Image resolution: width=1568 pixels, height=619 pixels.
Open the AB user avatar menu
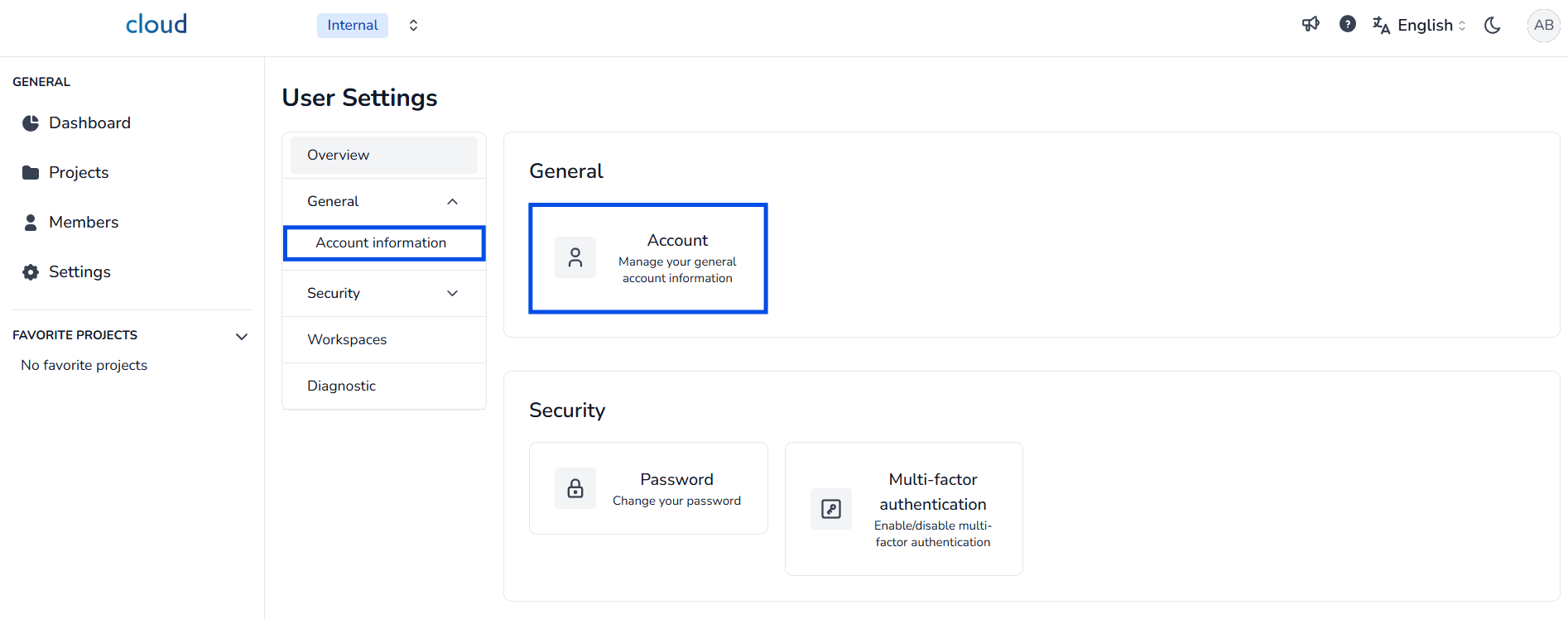click(x=1543, y=25)
